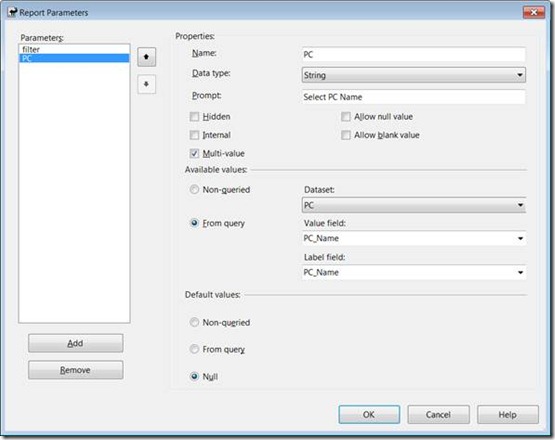Select the Null default value option
Viewport: 555px width, 440px height.
194,376
